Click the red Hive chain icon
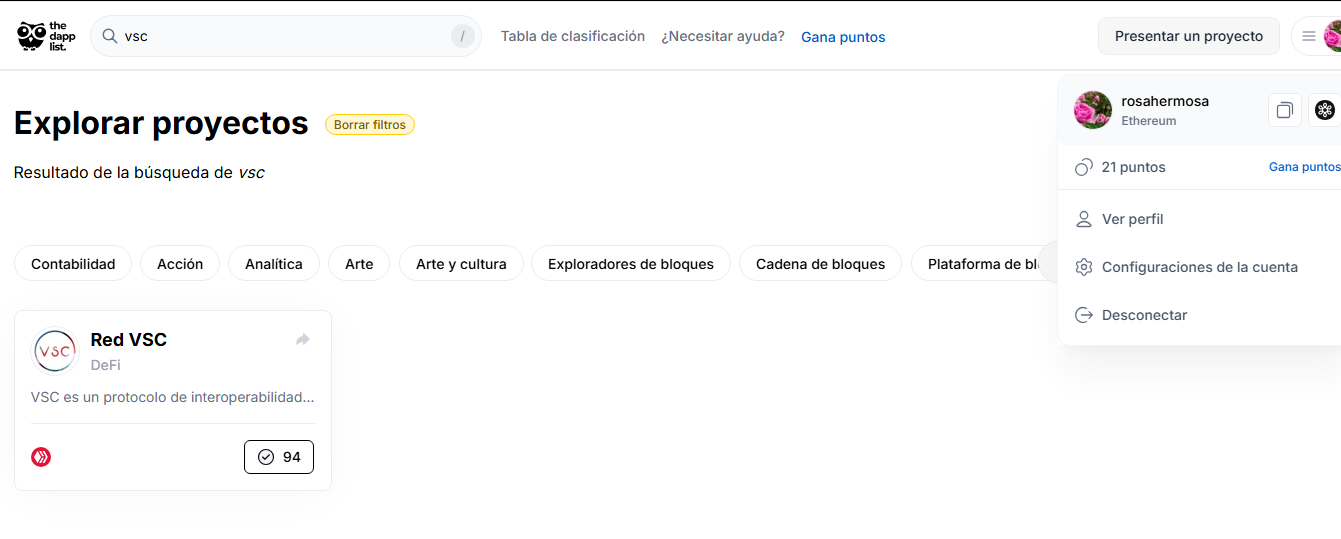This screenshot has height=539, width=1341. pyautogui.click(x=41, y=457)
